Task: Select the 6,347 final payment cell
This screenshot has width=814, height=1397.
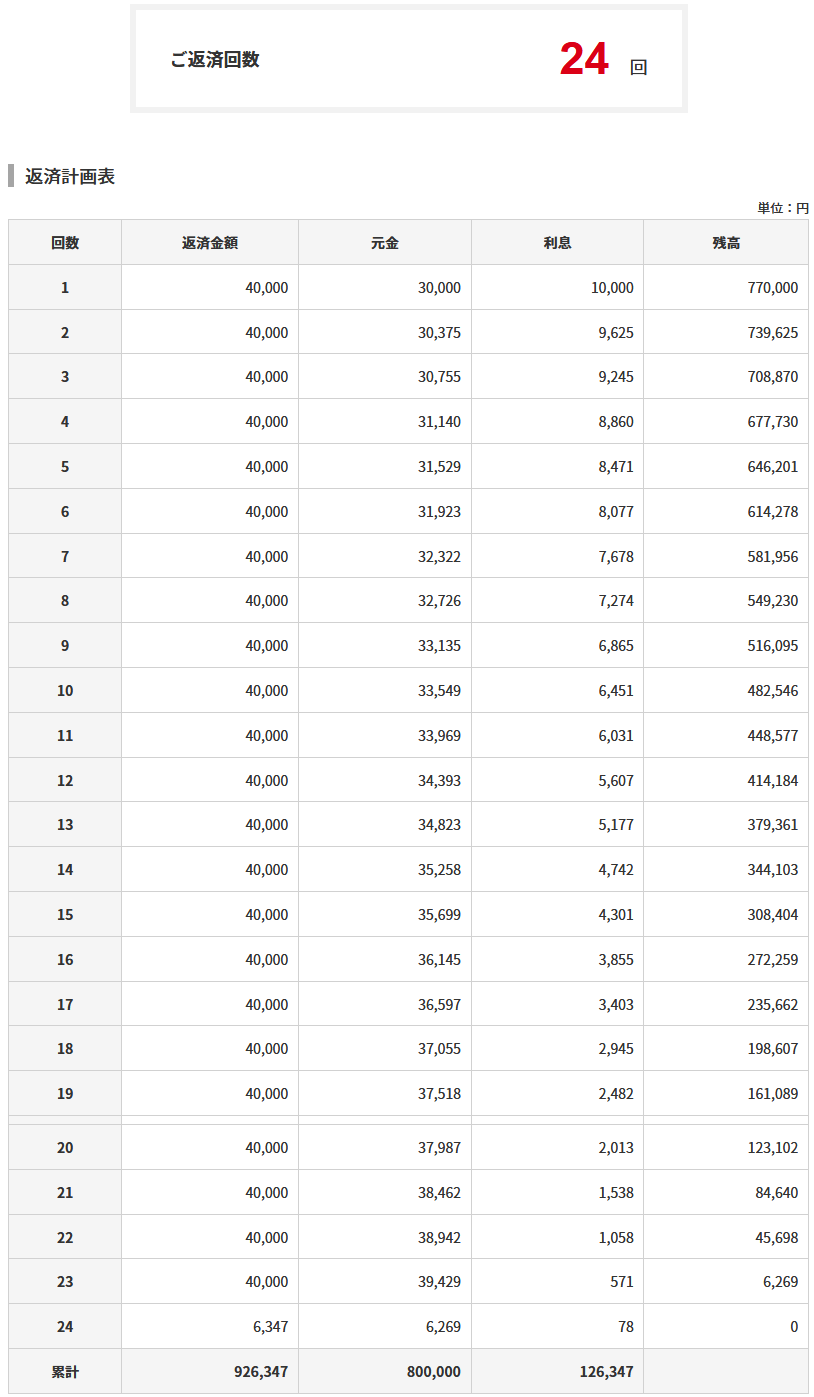Action: coord(267,1327)
